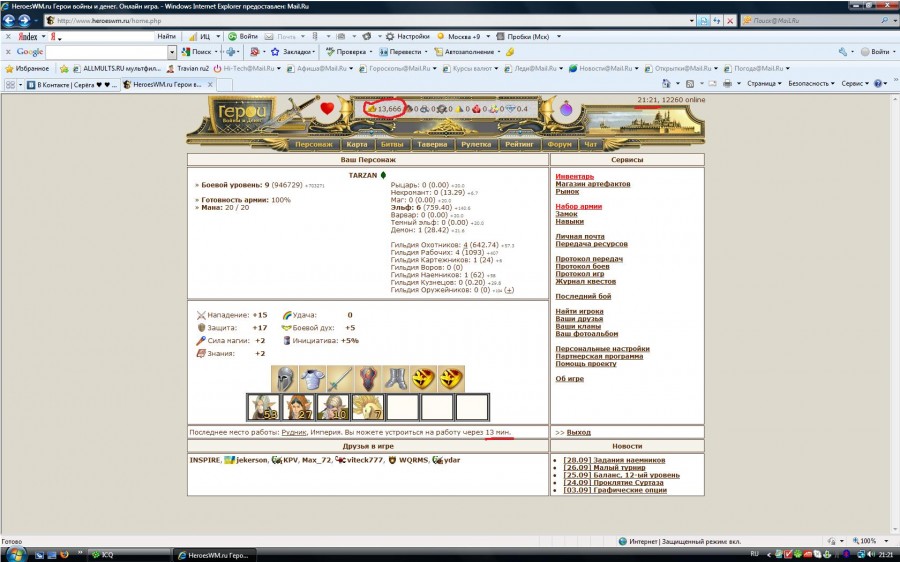The image size is (900, 562).
Task: Open friend profile jekerson
Action: coord(252,460)
